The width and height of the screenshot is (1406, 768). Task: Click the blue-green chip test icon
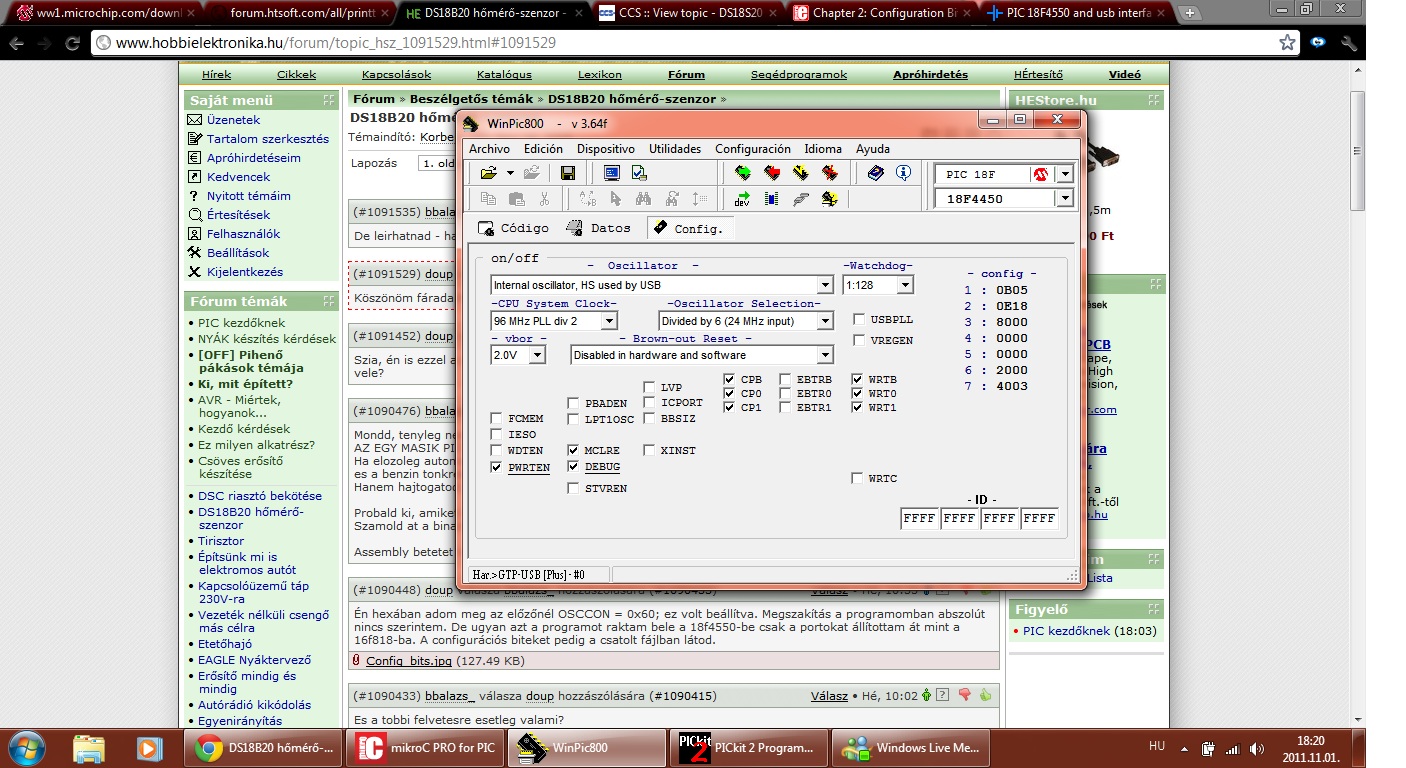pyautogui.click(x=771, y=199)
